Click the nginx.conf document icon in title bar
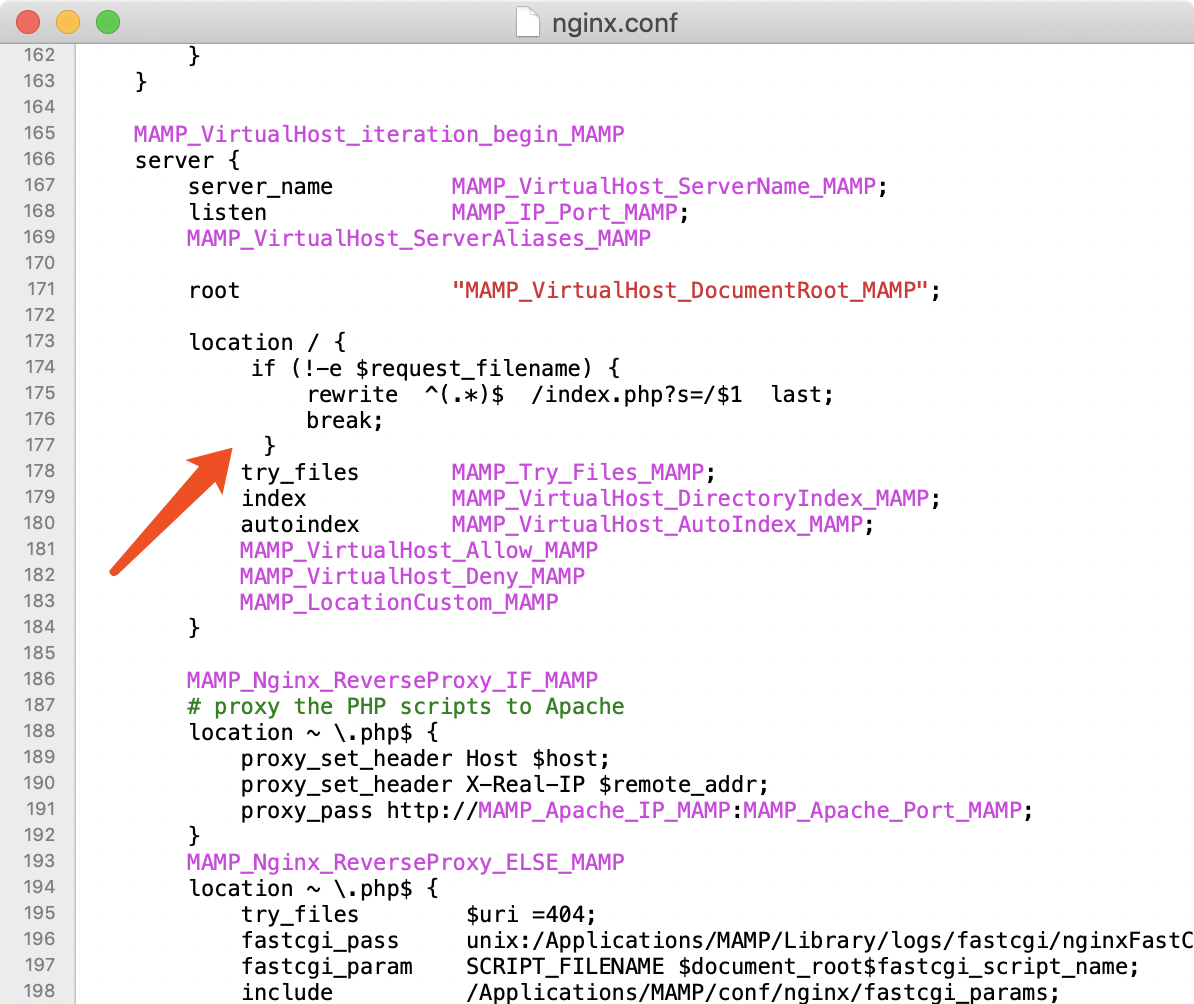The image size is (1194, 1004). point(527,22)
